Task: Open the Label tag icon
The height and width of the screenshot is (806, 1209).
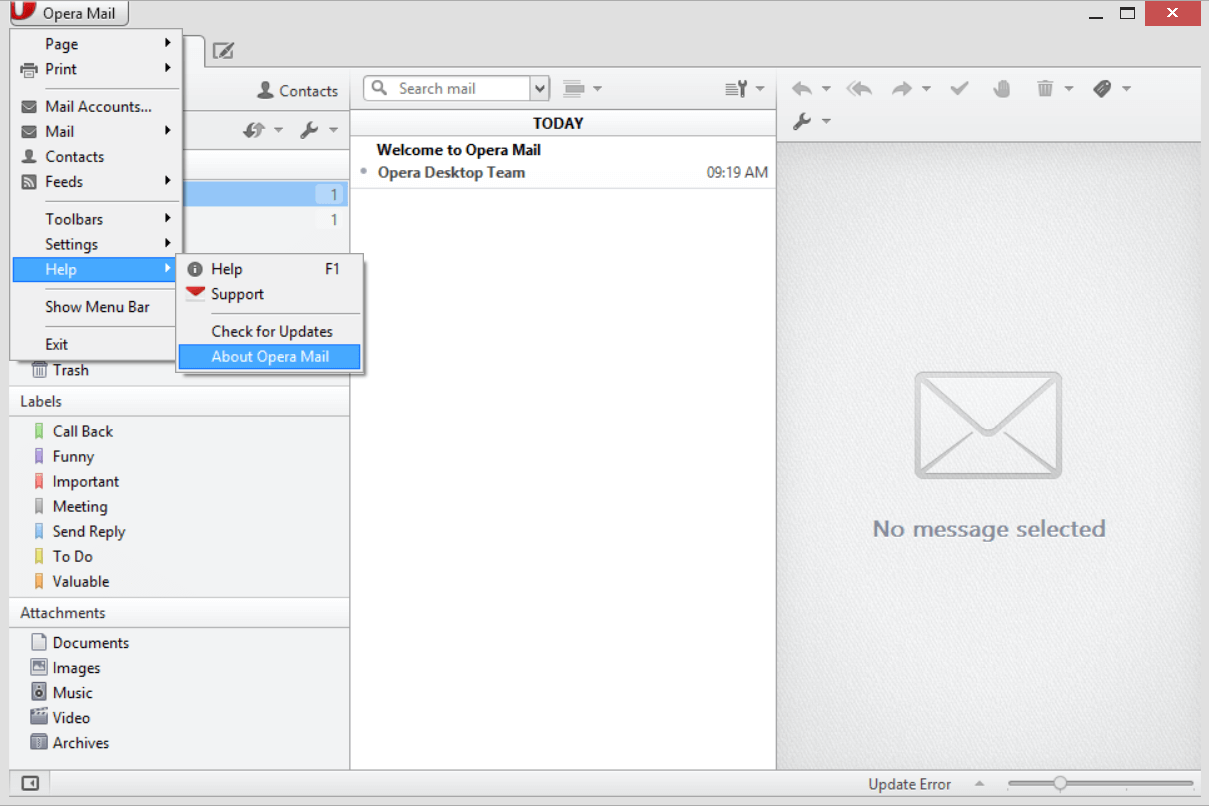Action: point(1102,88)
